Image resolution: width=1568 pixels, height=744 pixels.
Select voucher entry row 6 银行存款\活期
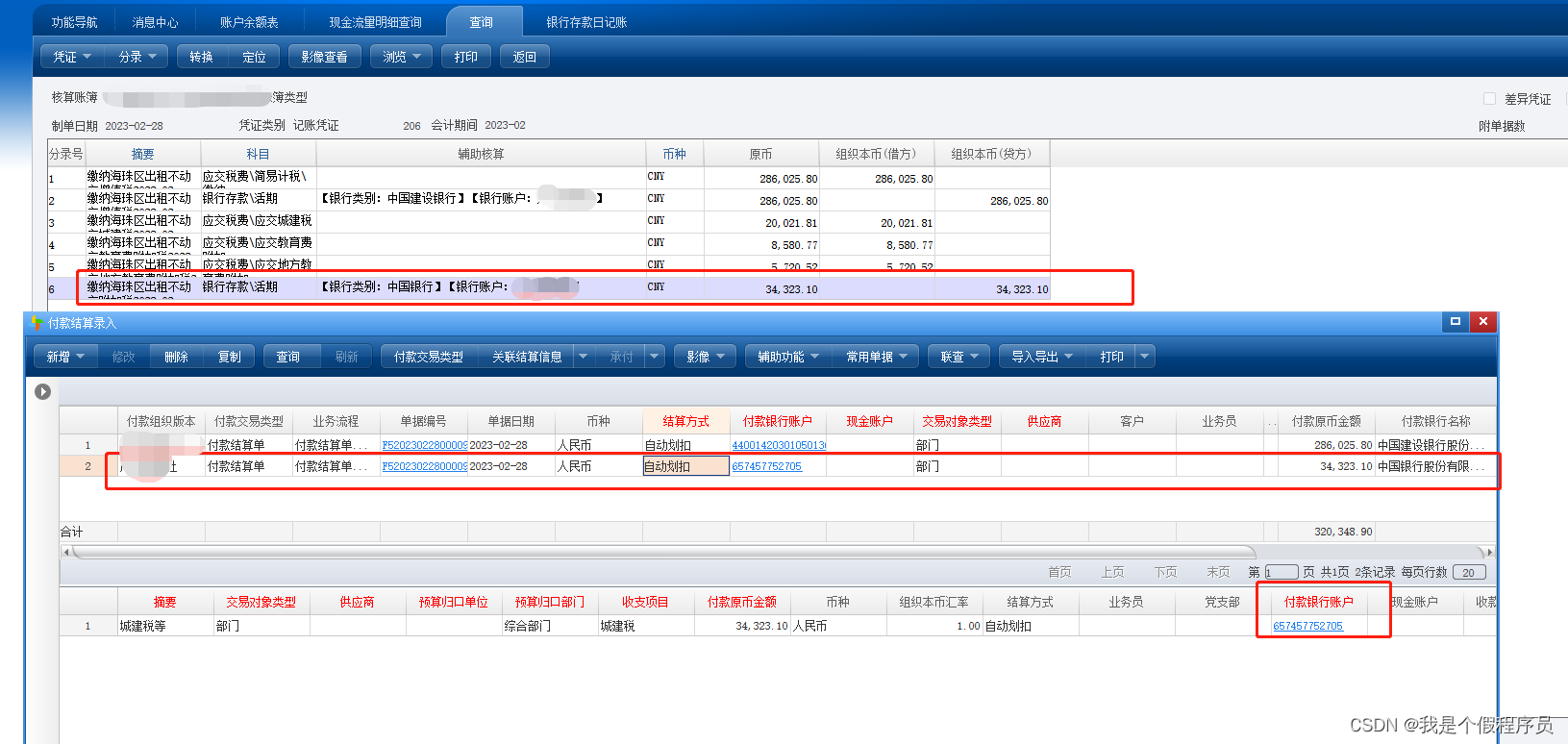pos(549,287)
